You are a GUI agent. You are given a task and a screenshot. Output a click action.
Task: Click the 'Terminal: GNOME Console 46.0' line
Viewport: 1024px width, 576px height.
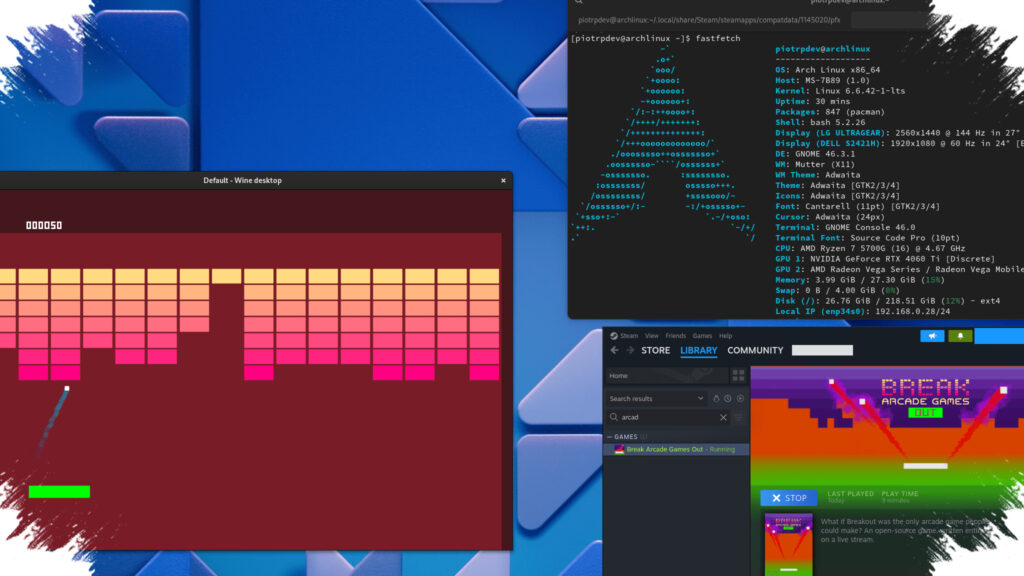(x=845, y=227)
